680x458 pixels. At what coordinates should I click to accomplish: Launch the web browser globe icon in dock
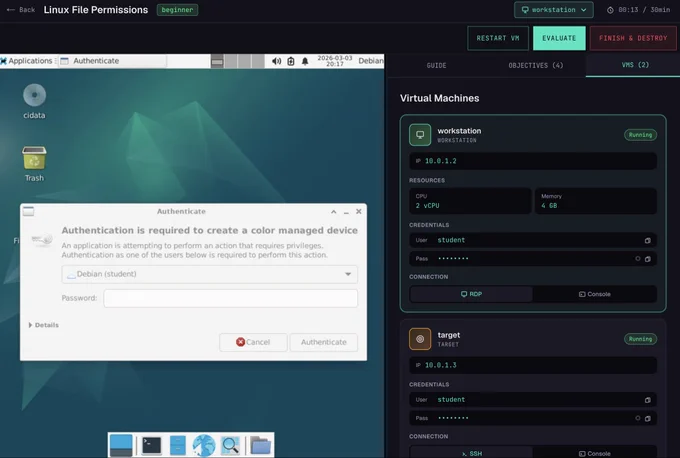(204, 445)
